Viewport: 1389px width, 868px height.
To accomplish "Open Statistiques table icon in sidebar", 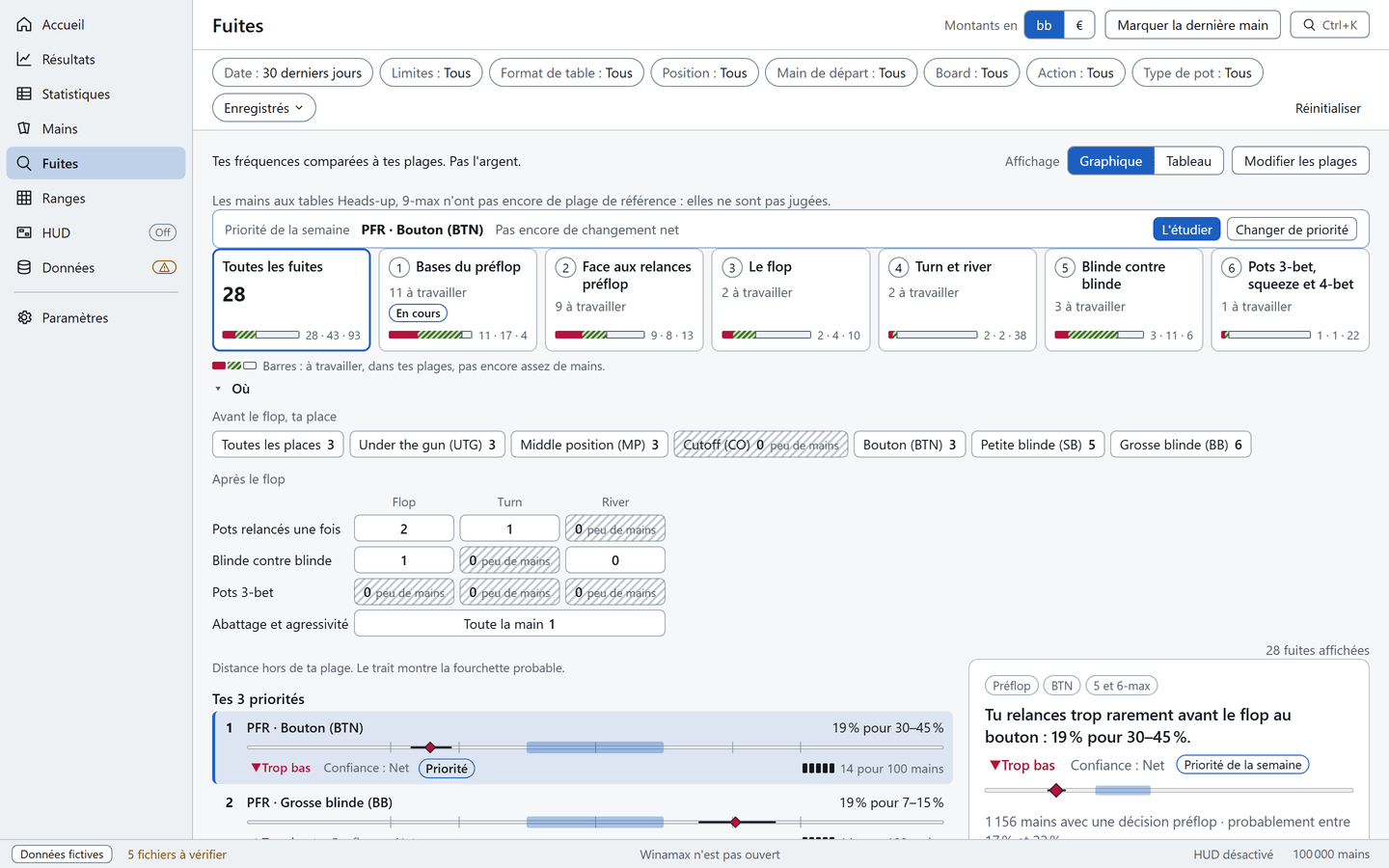I will pos(24,94).
